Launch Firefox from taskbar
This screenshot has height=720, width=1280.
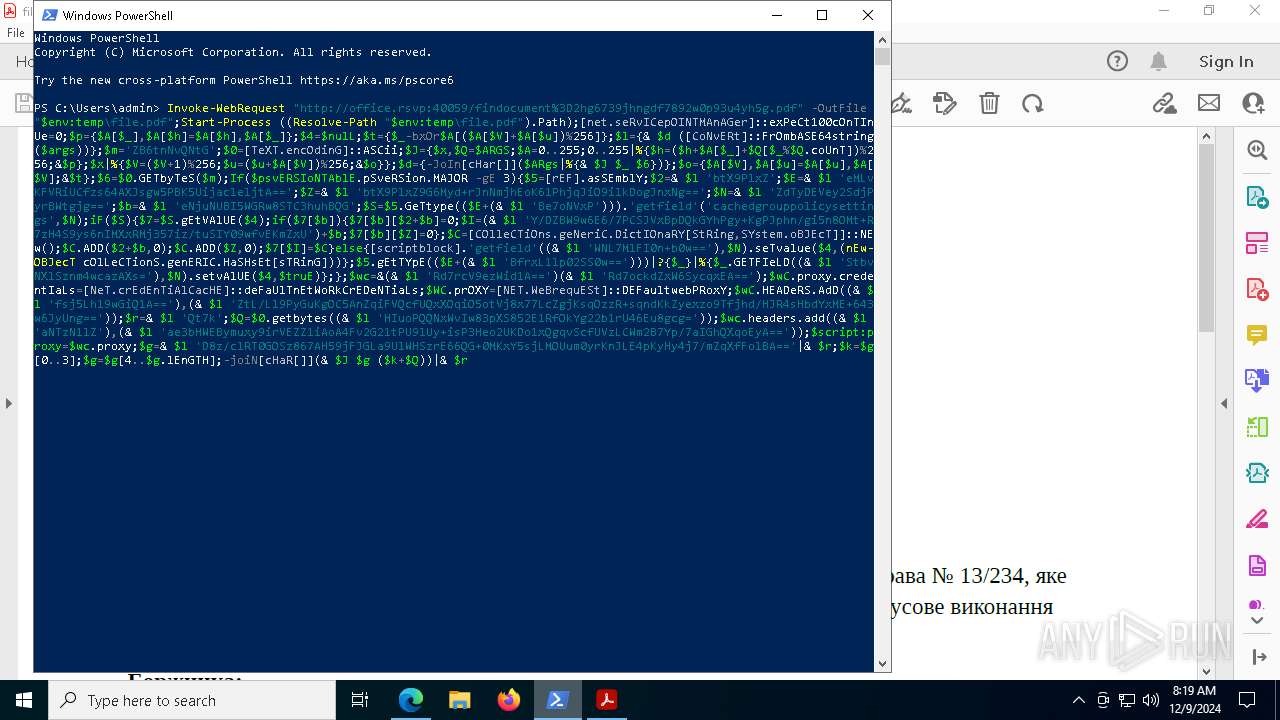click(509, 700)
